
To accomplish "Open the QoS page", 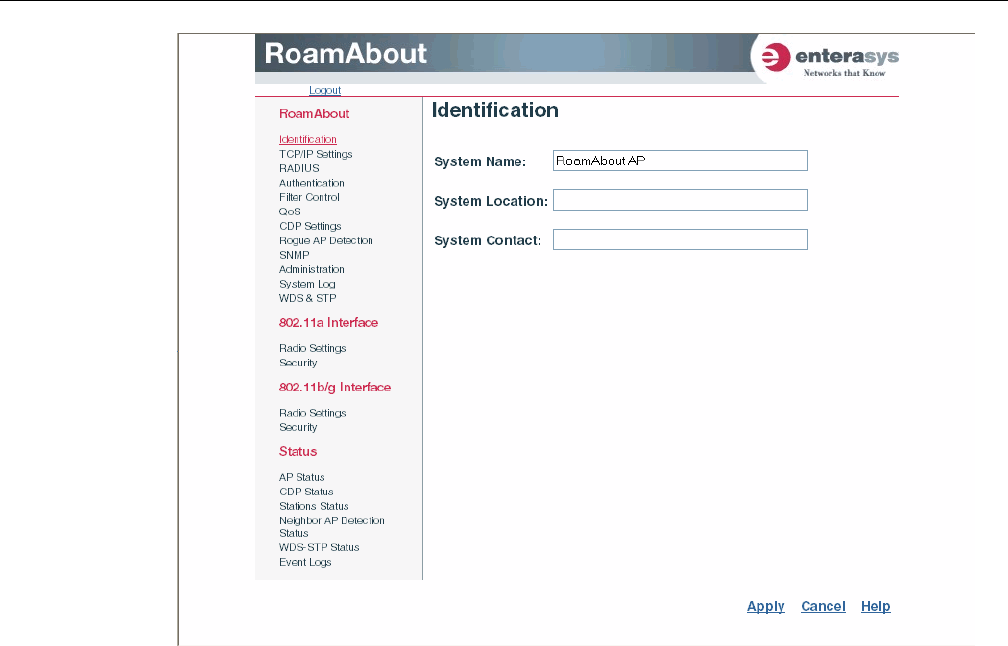I will point(289,211).
